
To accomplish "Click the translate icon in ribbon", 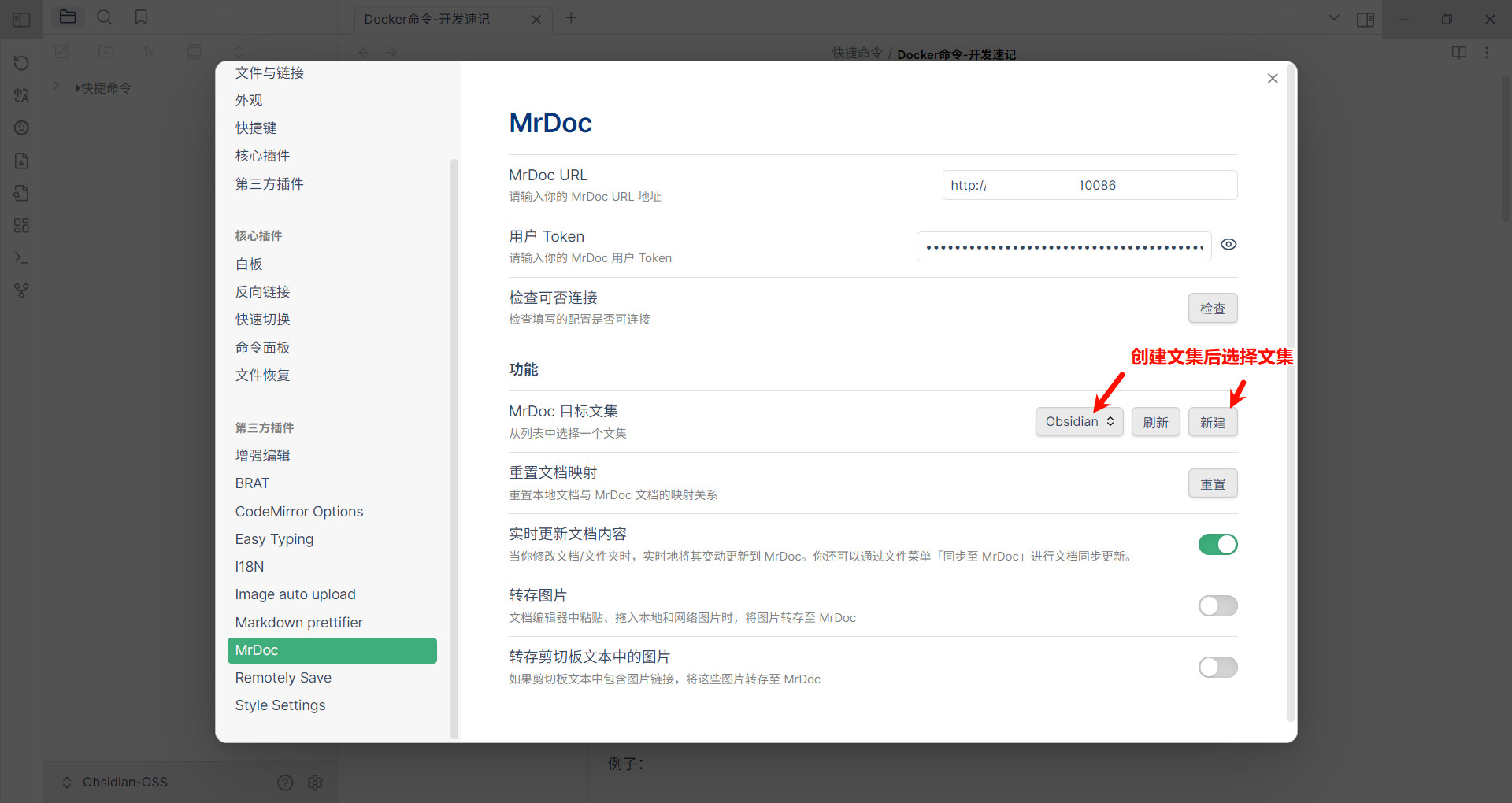I will (x=21, y=95).
